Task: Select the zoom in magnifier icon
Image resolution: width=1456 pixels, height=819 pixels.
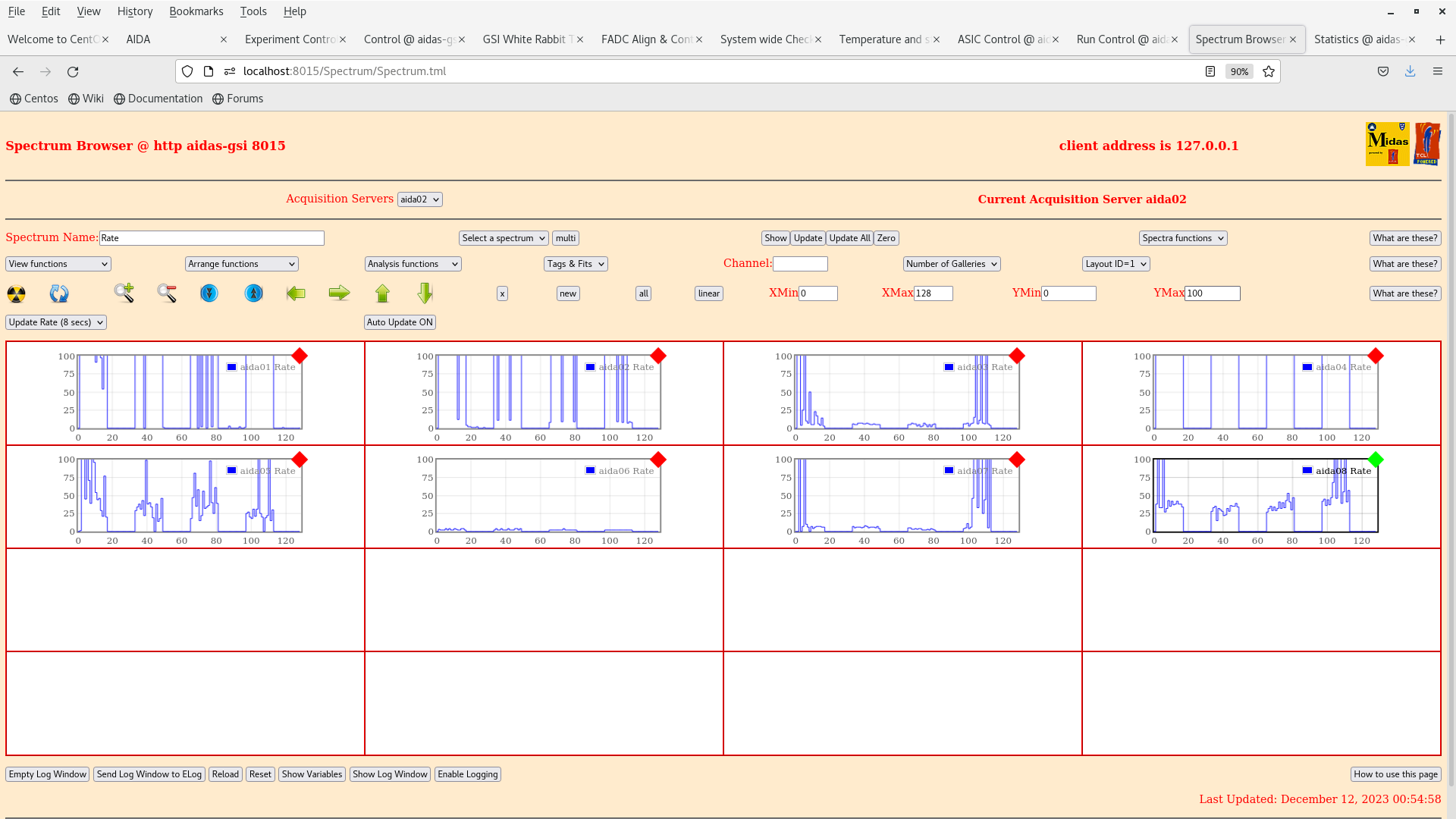Action: (124, 293)
